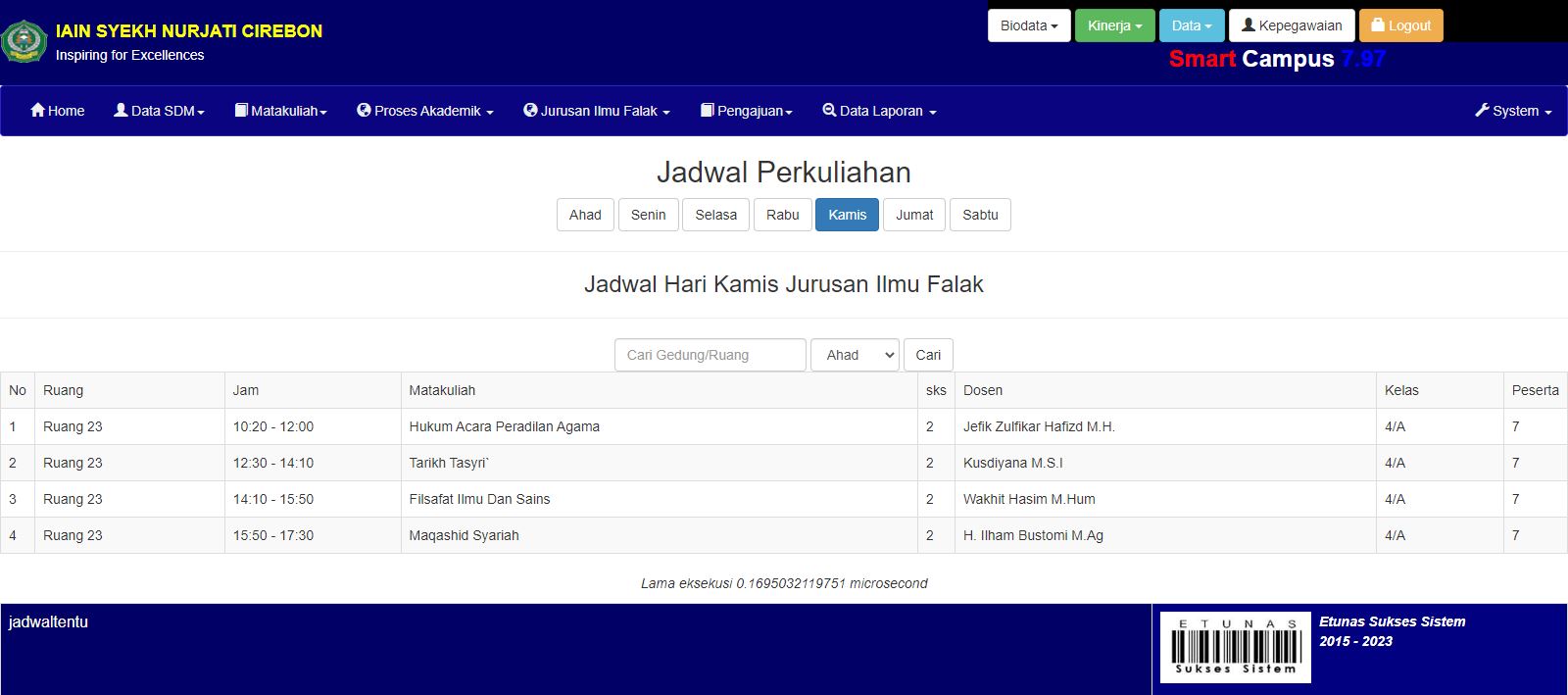Viewport: 1568px width, 695px height.
Task: Click the IAIN SYEKH NURJATI CIREBON title
Action: tap(189, 30)
